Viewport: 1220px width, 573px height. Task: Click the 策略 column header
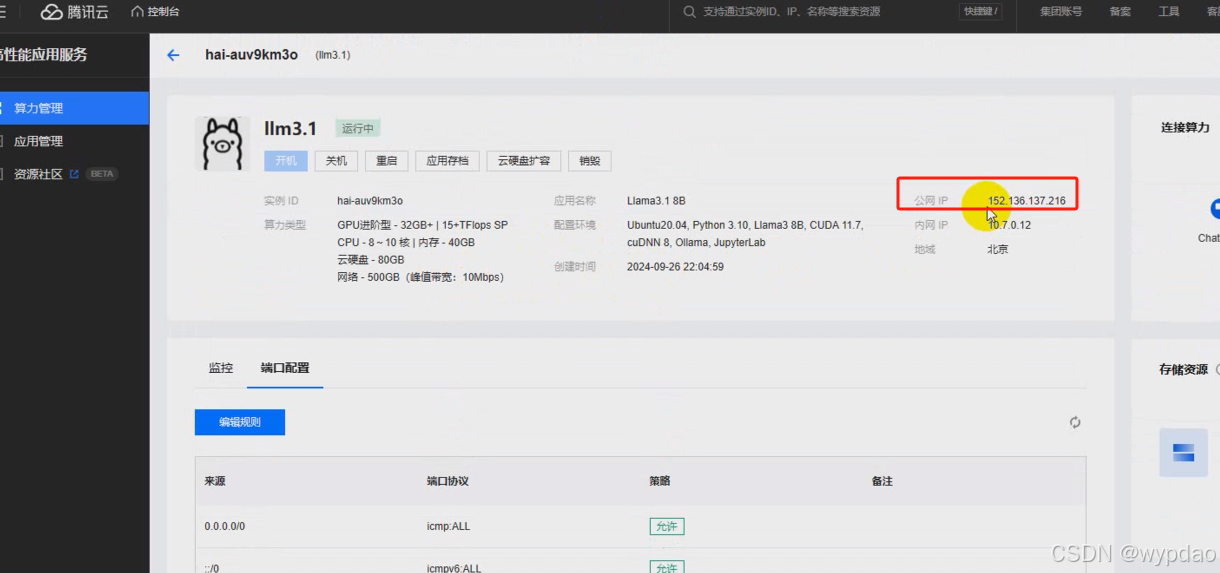(x=660, y=481)
